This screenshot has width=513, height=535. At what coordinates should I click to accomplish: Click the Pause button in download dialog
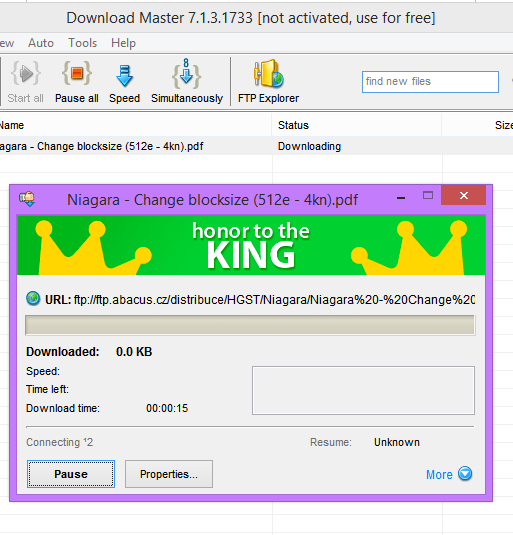[x=71, y=474]
